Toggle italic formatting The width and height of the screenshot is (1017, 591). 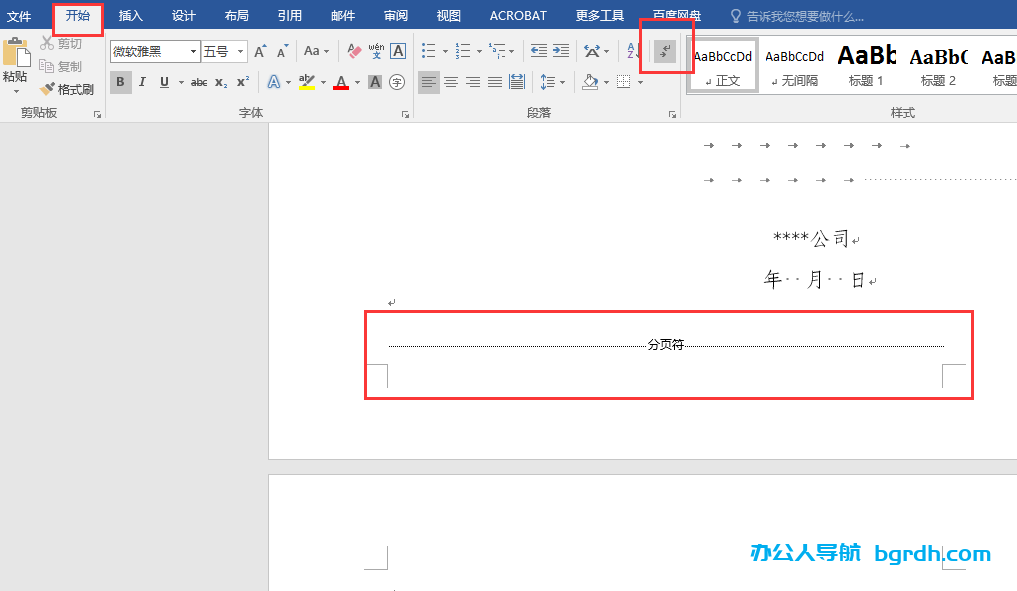(x=140, y=82)
